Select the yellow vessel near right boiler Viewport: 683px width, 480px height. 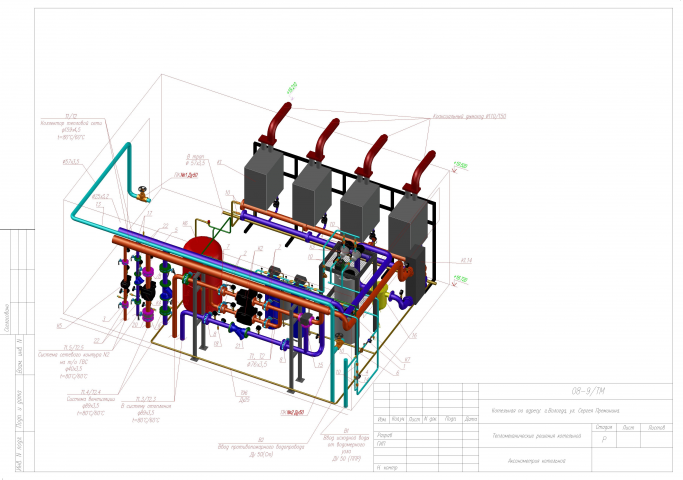383,297
